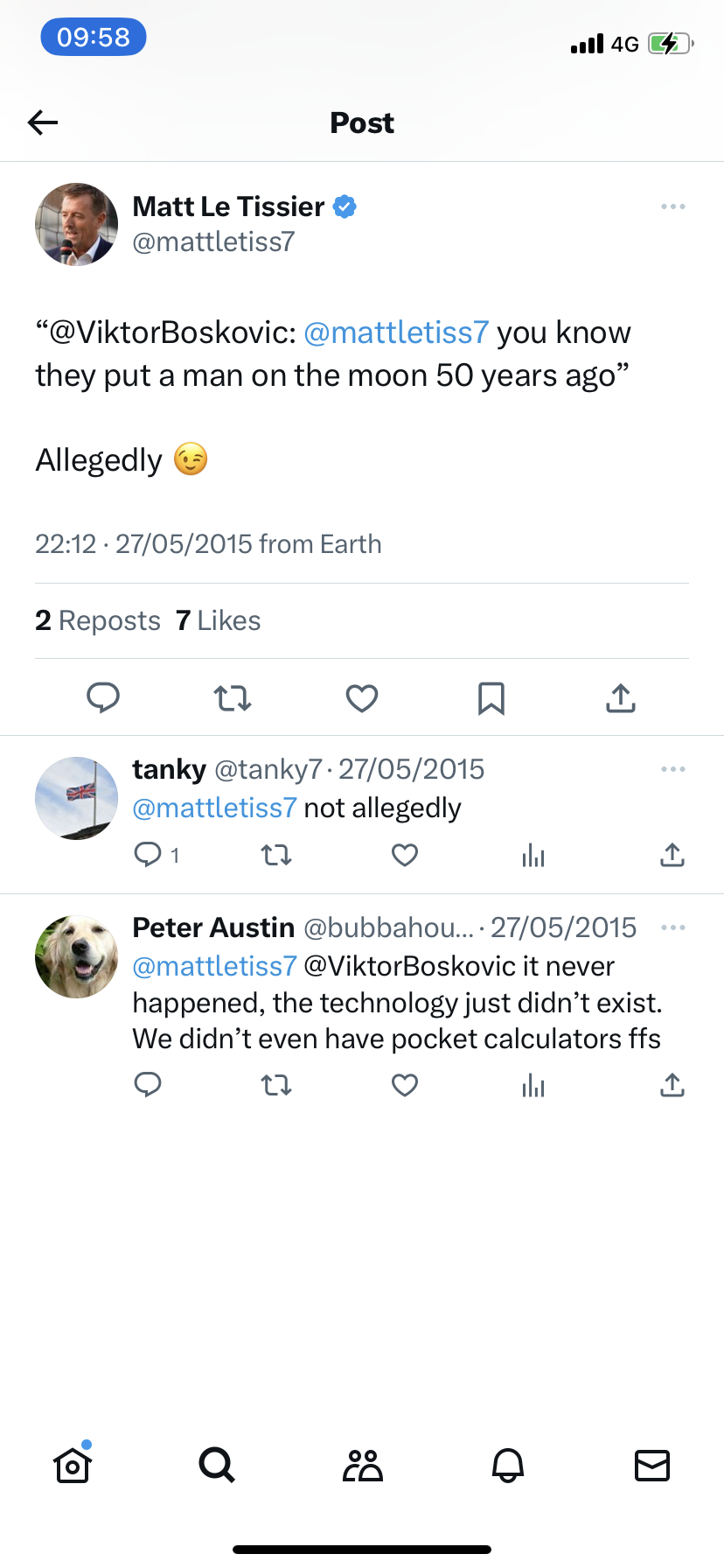The width and height of the screenshot is (724, 1568).
Task: Tap the back arrow to leave the post
Action: coord(43,122)
